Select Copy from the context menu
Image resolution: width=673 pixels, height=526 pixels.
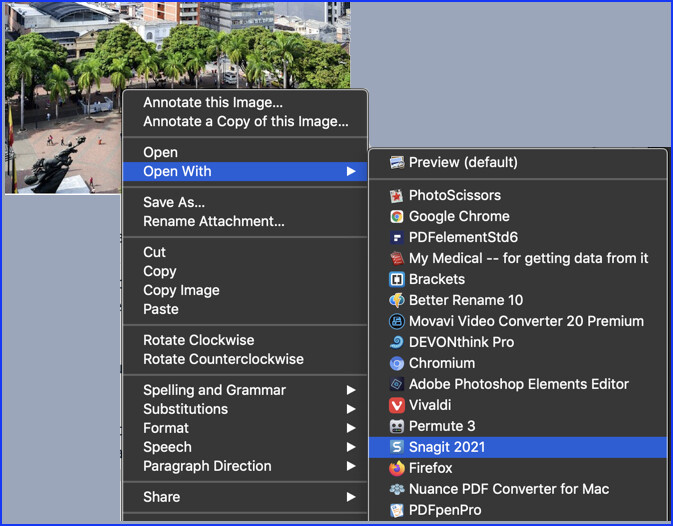(245, 271)
